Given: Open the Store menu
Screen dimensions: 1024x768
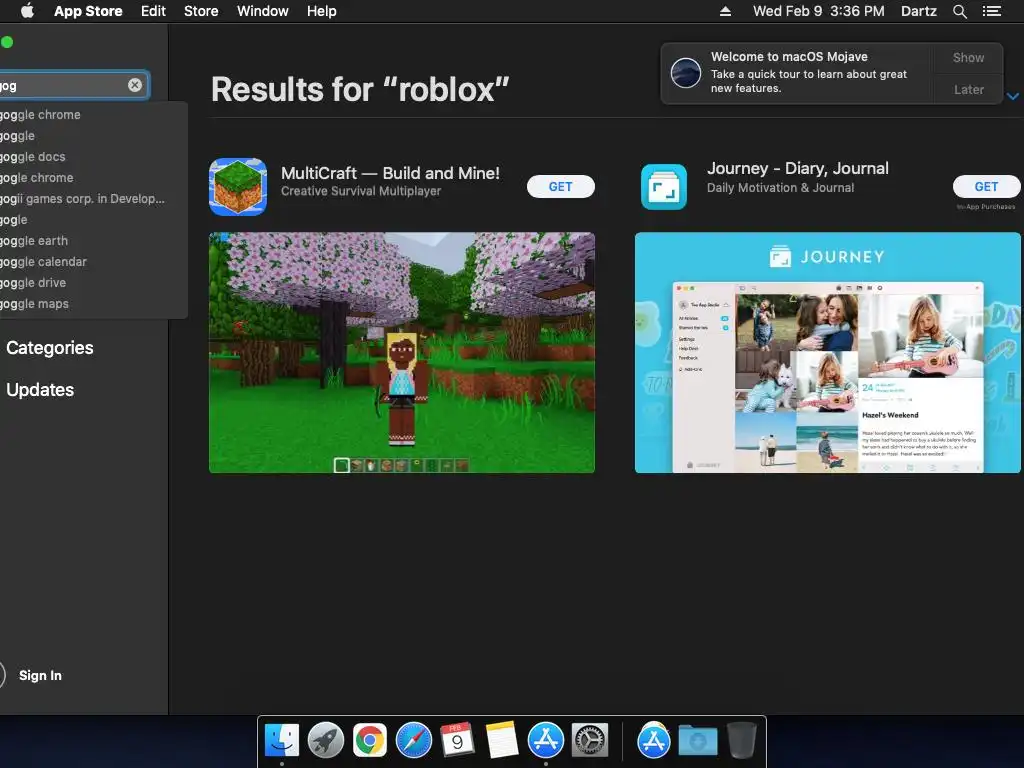Looking at the screenshot, I should coord(201,11).
